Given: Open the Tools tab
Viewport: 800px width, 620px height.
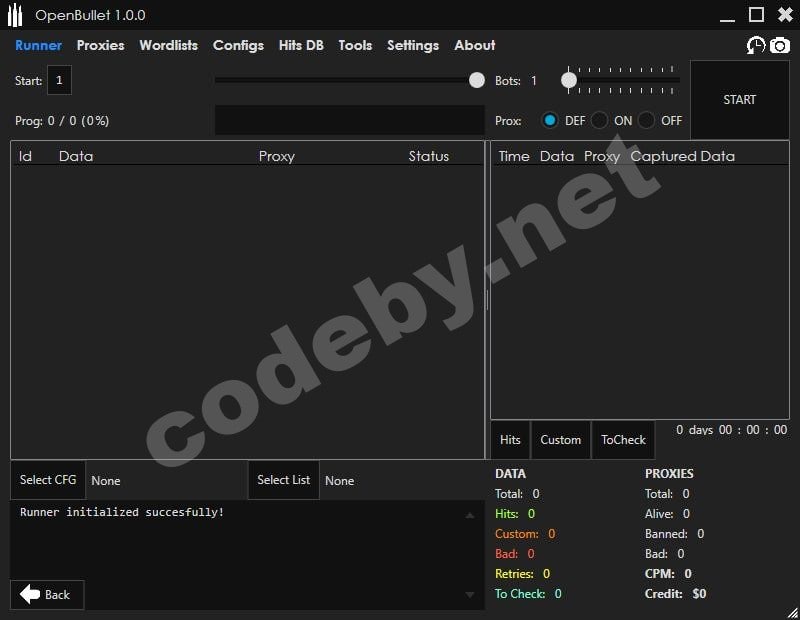Looking at the screenshot, I should point(355,45).
